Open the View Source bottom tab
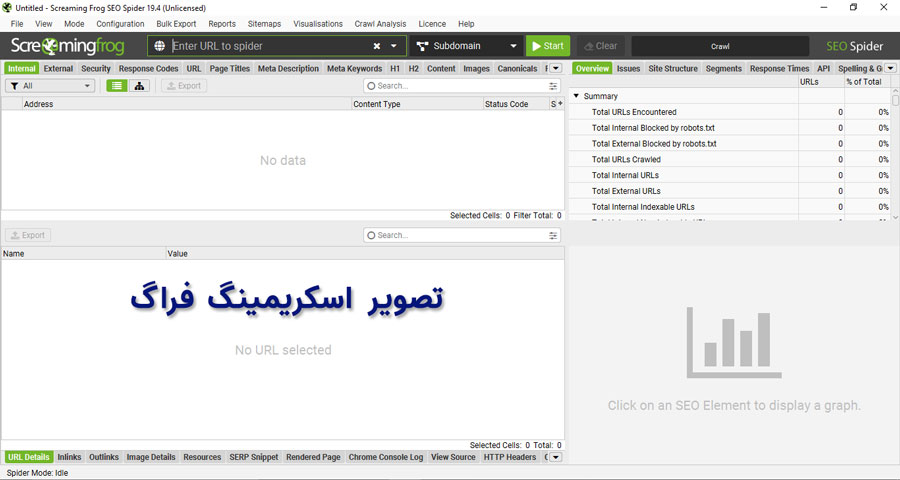The width and height of the screenshot is (900, 480). click(x=453, y=457)
